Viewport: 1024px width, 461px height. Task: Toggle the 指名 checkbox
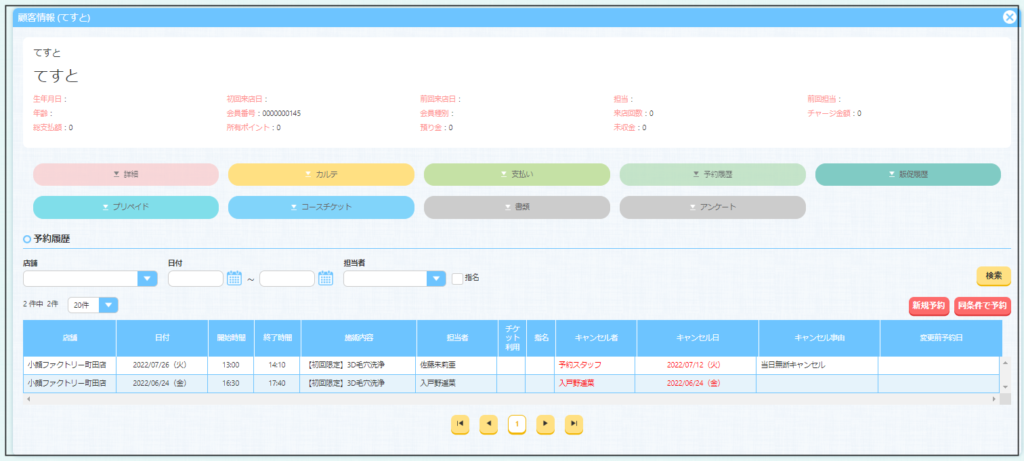457,278
